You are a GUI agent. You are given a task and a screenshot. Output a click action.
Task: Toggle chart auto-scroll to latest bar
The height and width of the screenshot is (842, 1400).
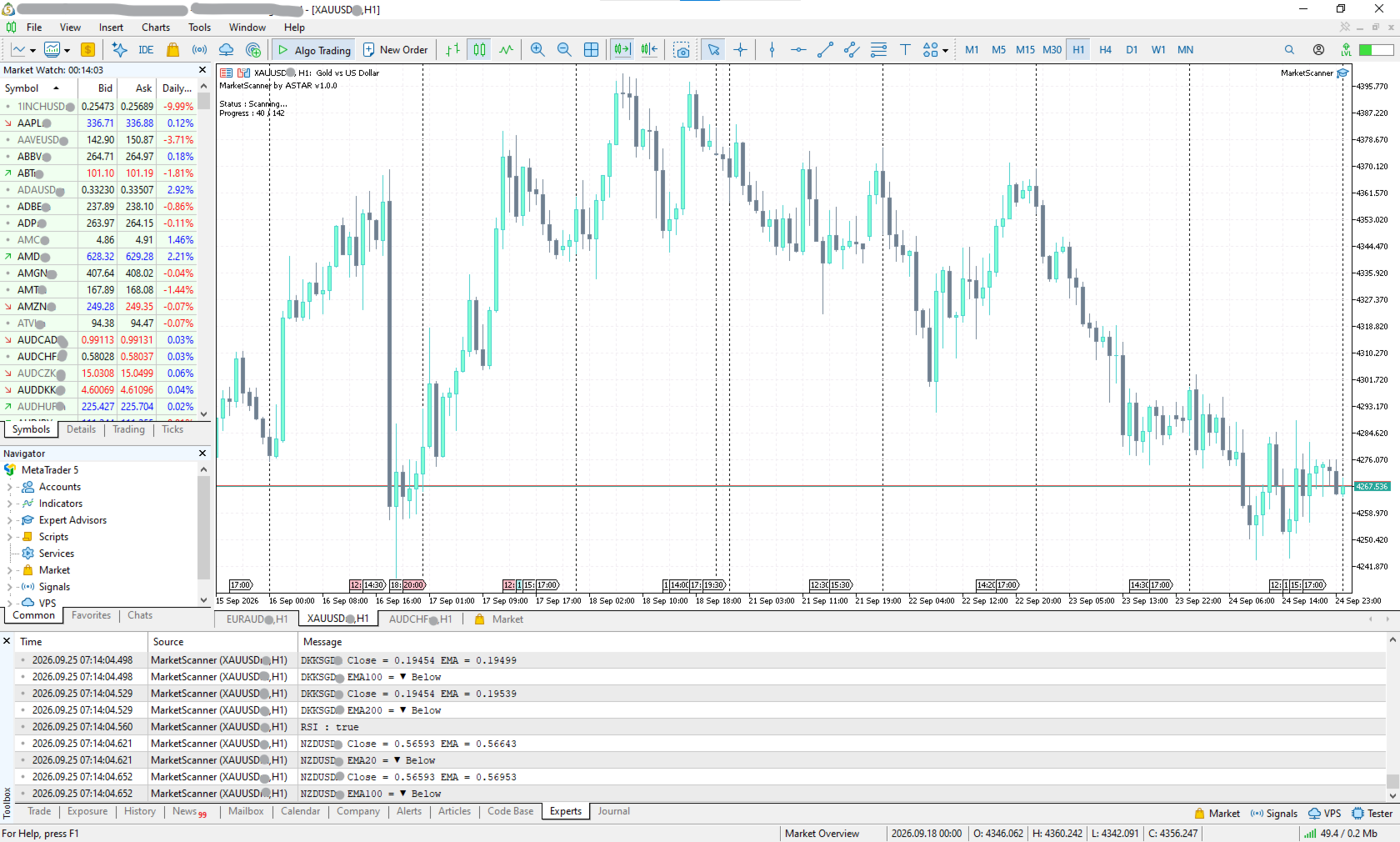[x=622, y=50]
